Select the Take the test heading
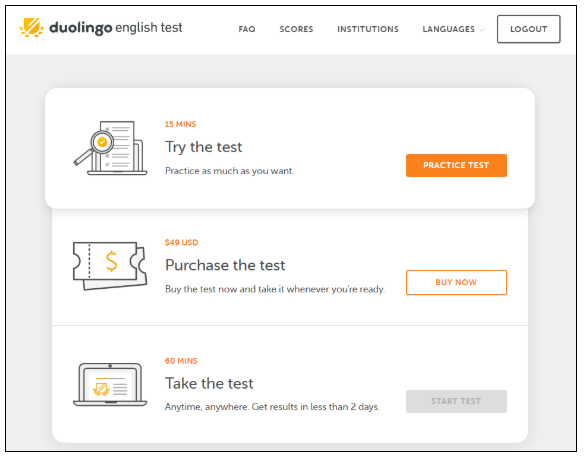The width and height of the screenshot is (584, 459). click(x=209, y=383)
